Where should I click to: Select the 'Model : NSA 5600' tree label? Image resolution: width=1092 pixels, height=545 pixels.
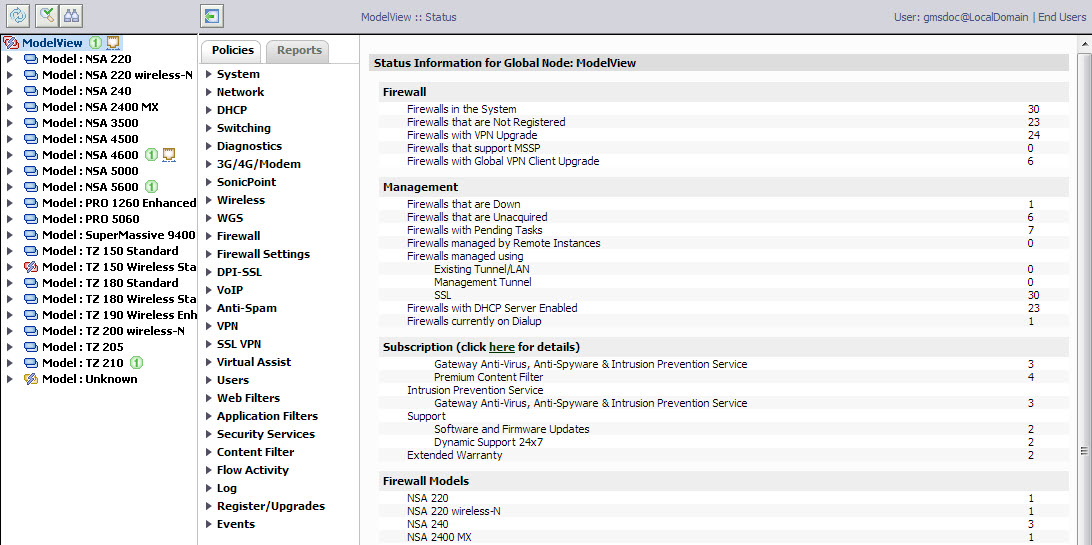coord(90,187)
